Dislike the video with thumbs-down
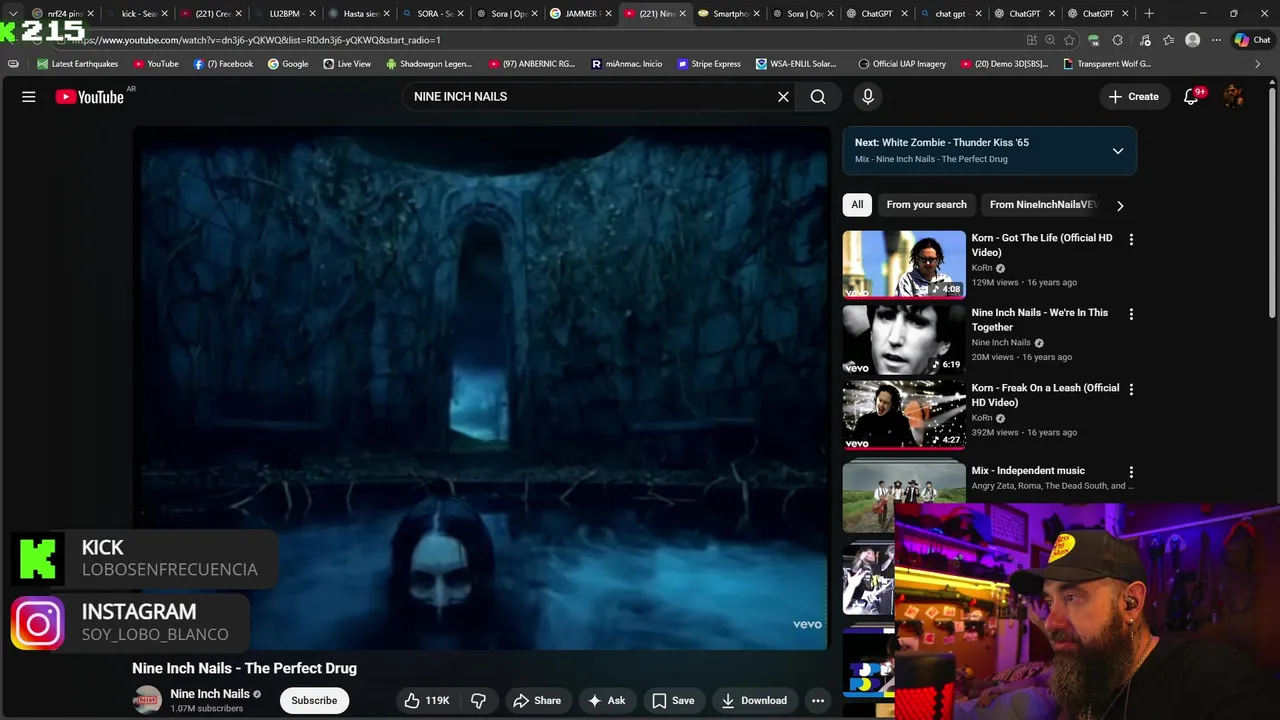1280x720 pixels. [x=478, y=701]
